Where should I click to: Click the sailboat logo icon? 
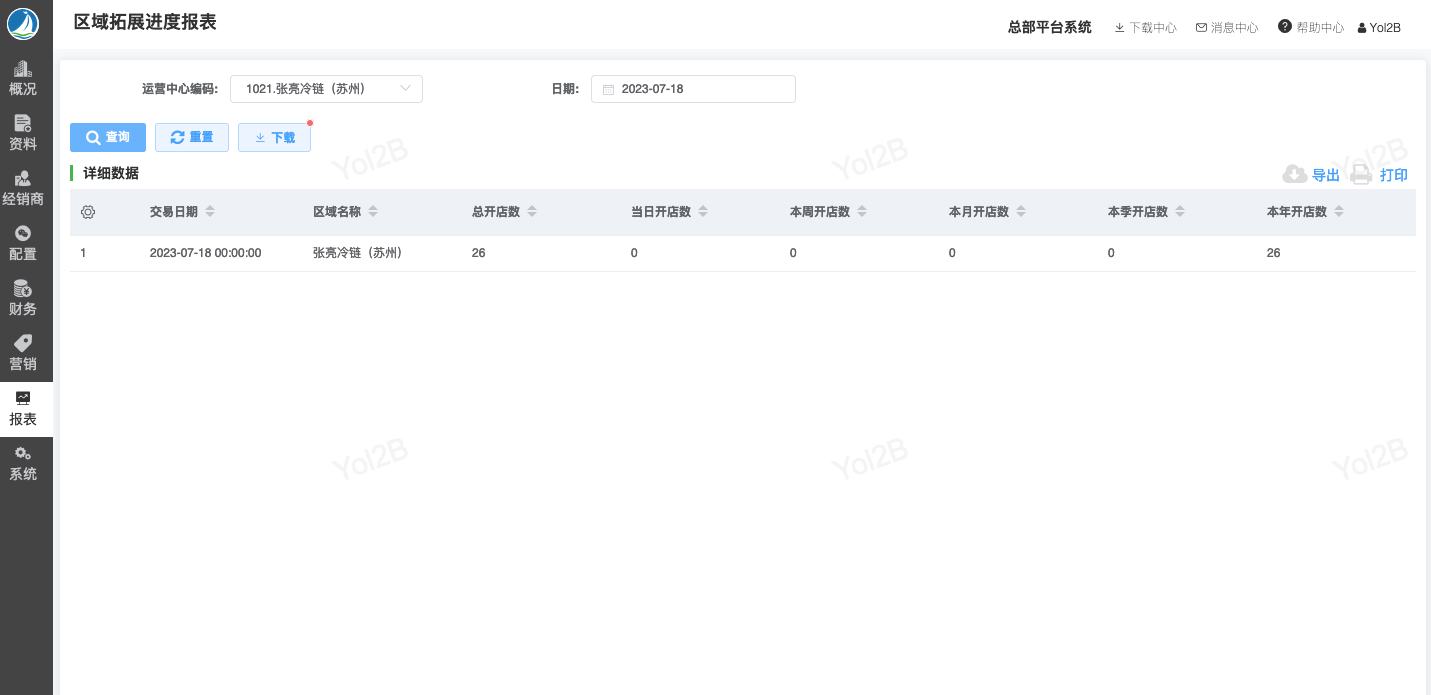[22, 23]
